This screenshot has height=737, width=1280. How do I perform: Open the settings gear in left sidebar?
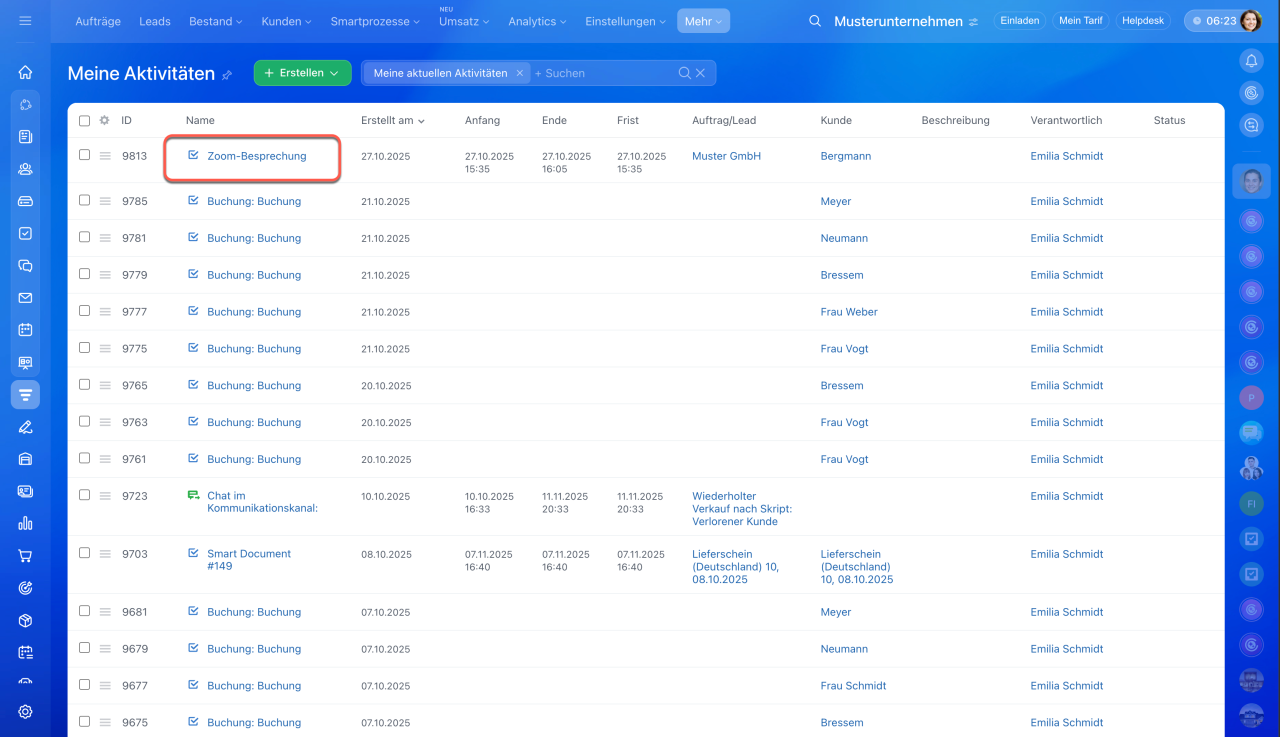coord(25,712)
